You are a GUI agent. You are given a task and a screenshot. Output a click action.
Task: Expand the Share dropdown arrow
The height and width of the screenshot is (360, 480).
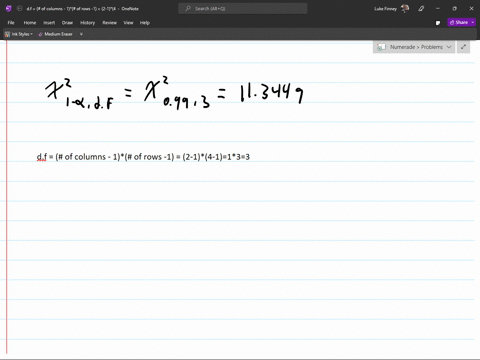pyautogui.click(x=473, y=22)
